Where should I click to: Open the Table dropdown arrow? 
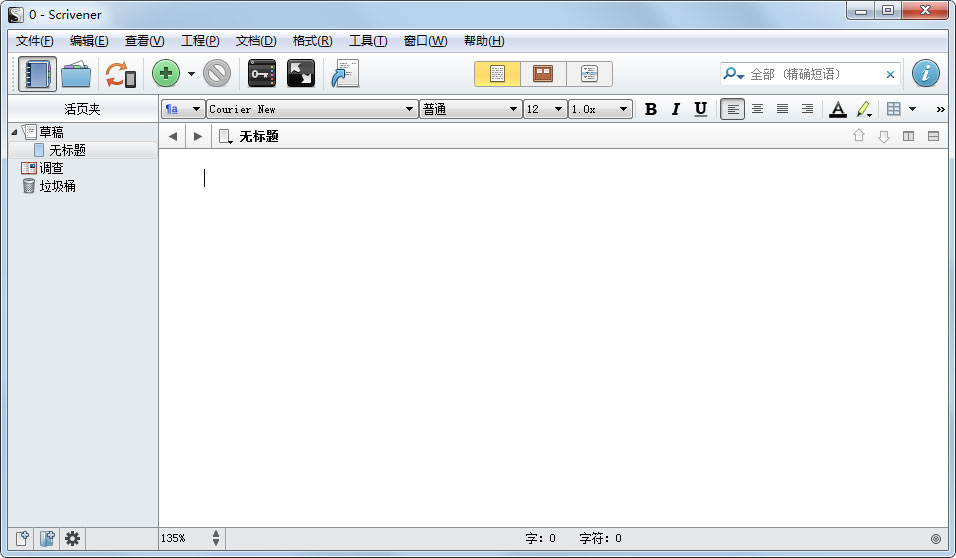pyautogui.click(x=912, y=109)
